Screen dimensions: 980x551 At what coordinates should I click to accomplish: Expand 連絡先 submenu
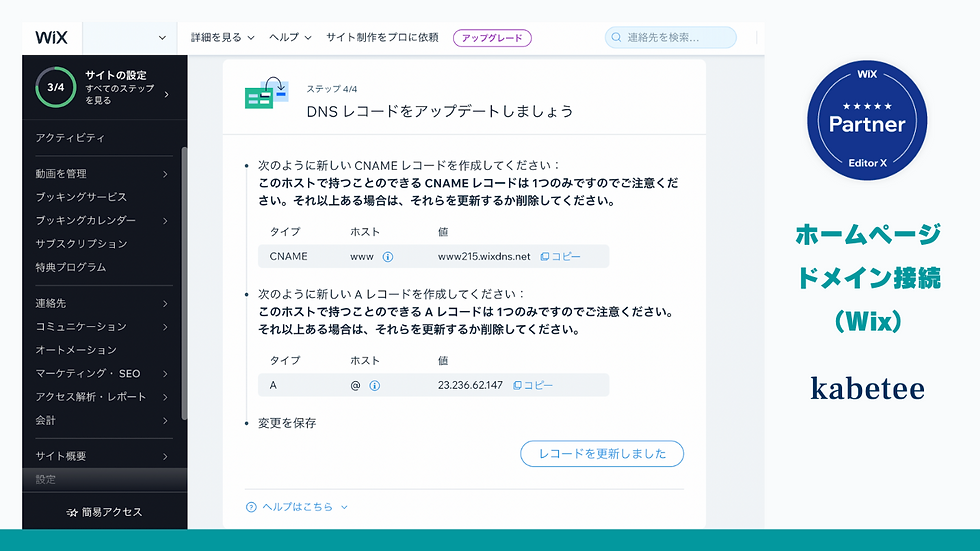165,304
